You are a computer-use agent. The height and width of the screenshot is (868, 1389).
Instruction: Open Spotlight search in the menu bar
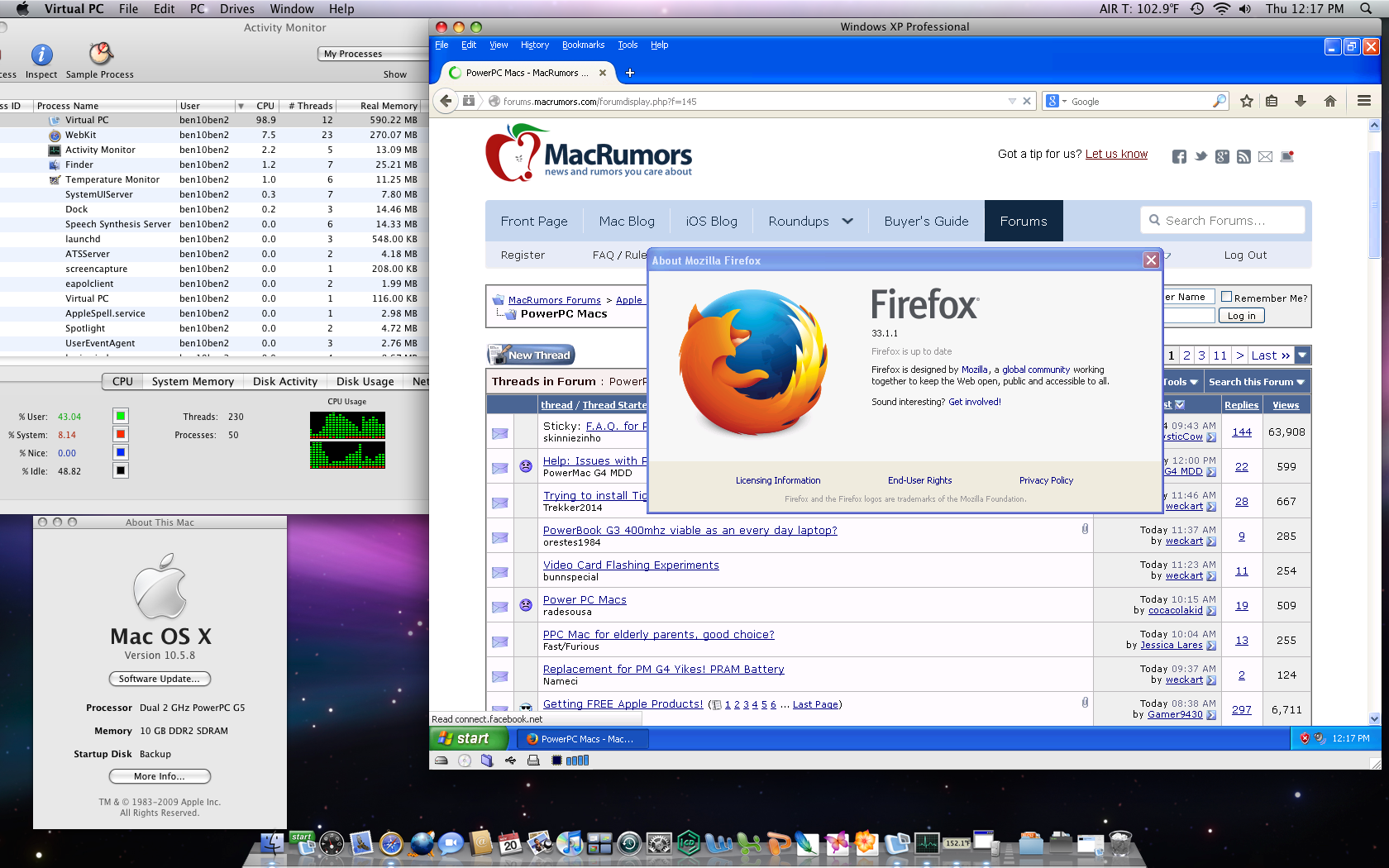click(1366, 8)
